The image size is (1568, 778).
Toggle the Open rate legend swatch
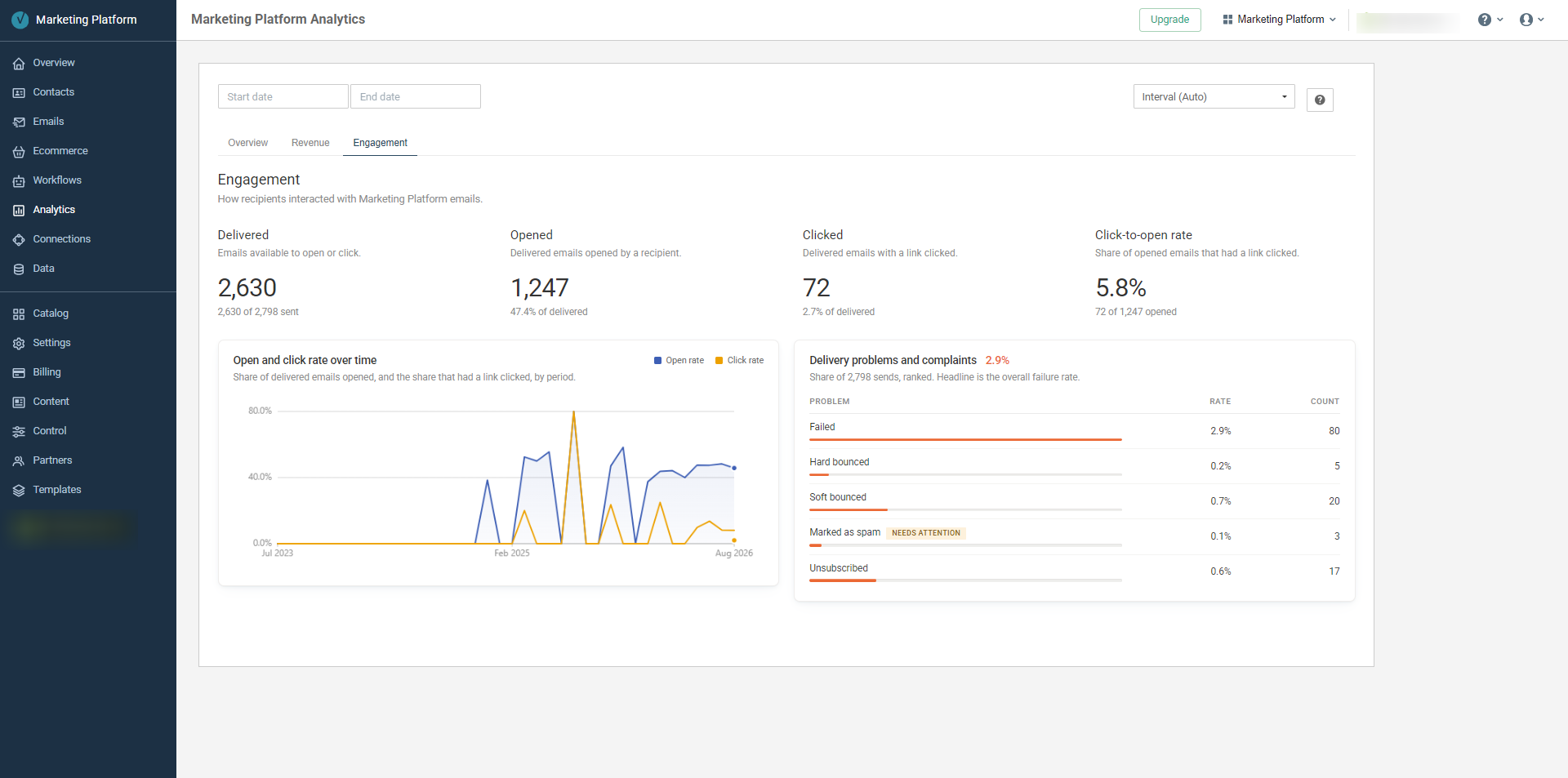[x=657, y=361]
